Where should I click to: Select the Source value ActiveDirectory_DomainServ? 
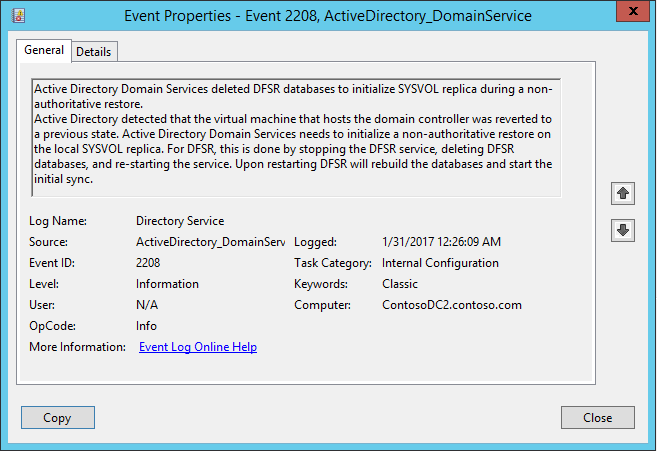(210, 242)
